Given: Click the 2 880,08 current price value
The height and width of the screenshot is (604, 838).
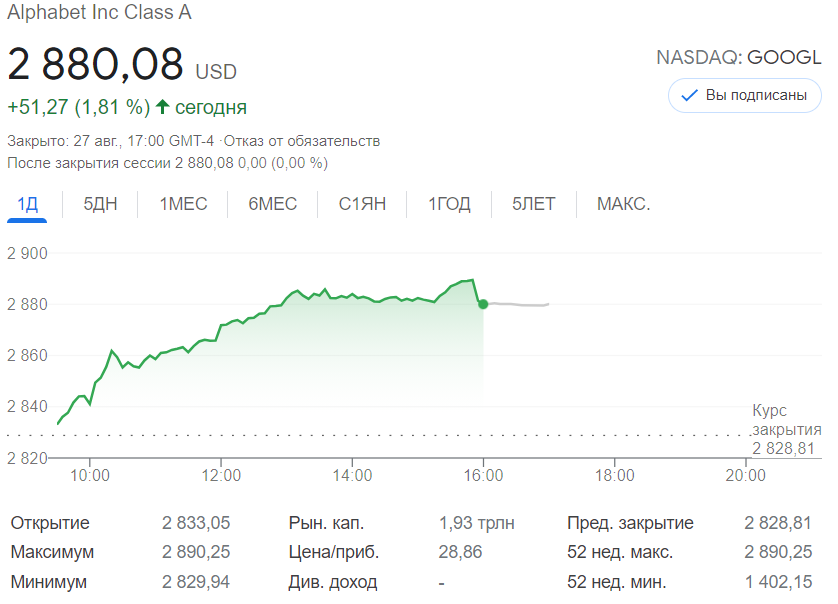Looking at the screenshot, I should point(96,64).
